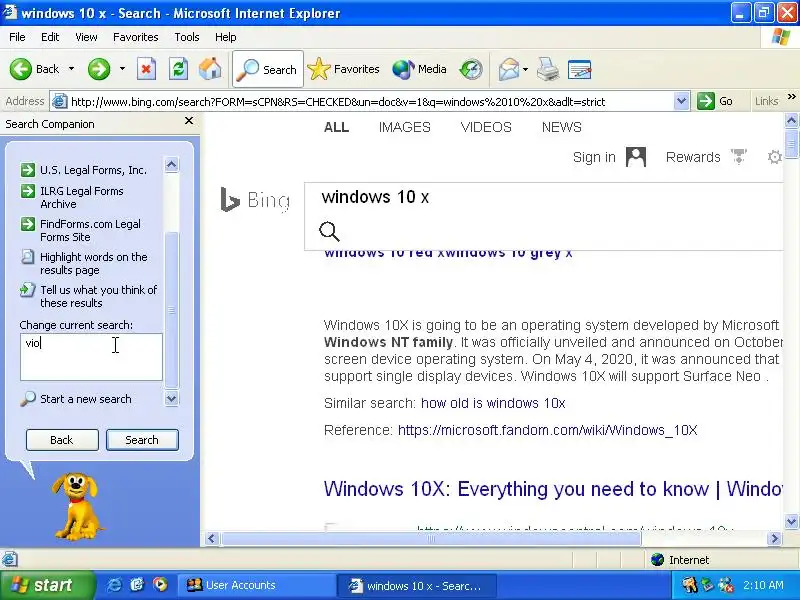Click the Mail envelope icon
The width and height of the screenshot is (800, 600).
[508, 69]
